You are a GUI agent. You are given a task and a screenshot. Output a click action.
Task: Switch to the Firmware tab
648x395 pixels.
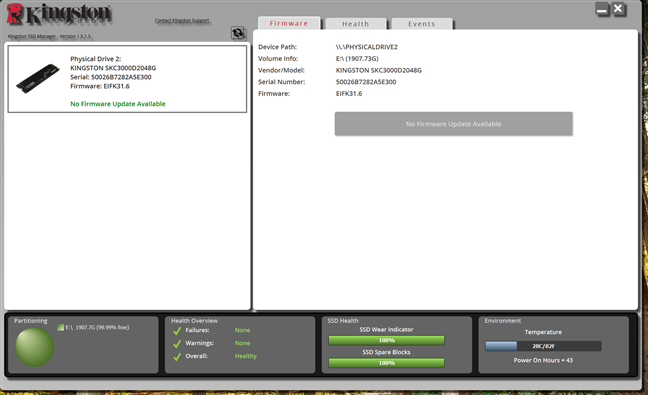click(289, 23)
